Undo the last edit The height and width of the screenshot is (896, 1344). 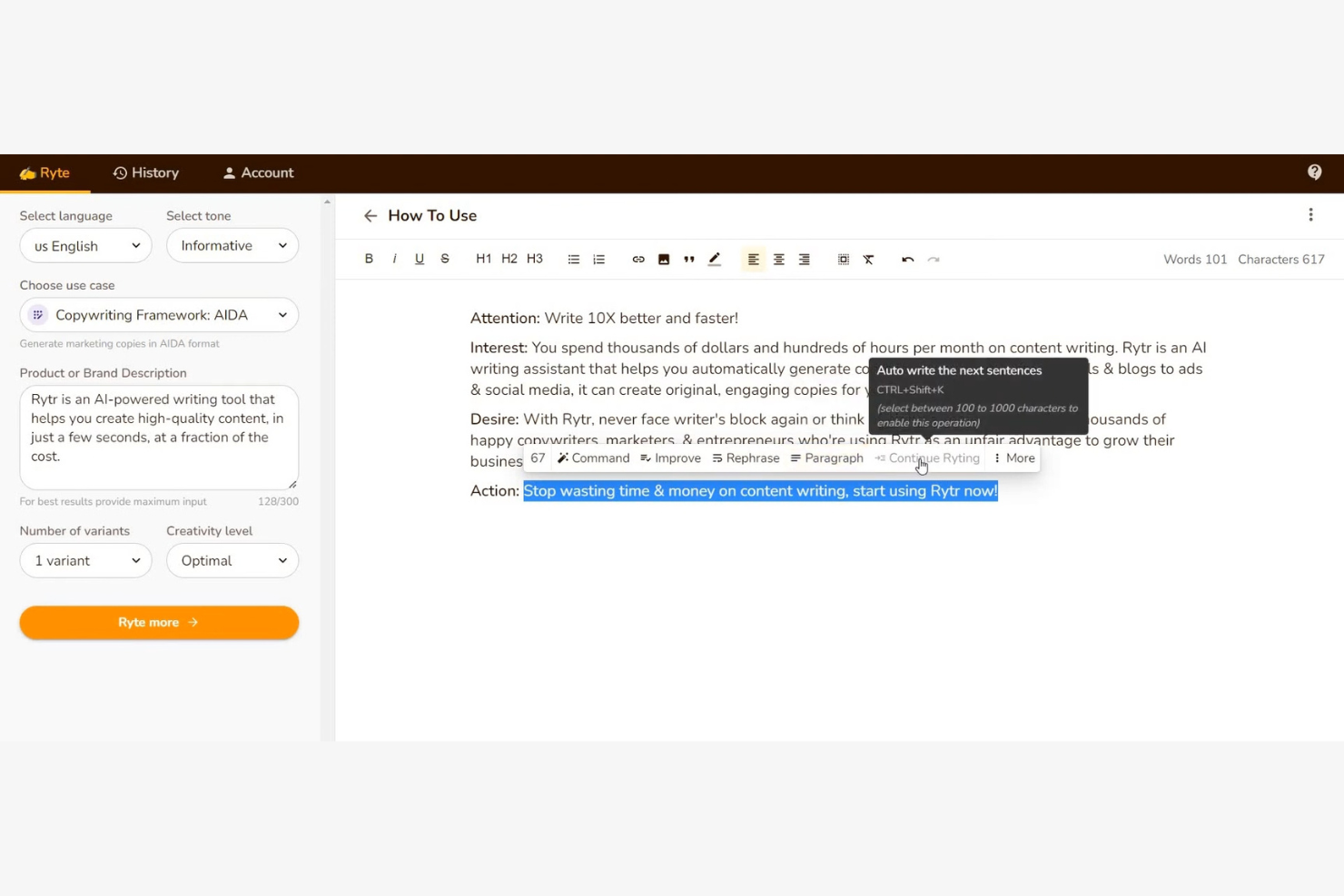click(908, 259)
